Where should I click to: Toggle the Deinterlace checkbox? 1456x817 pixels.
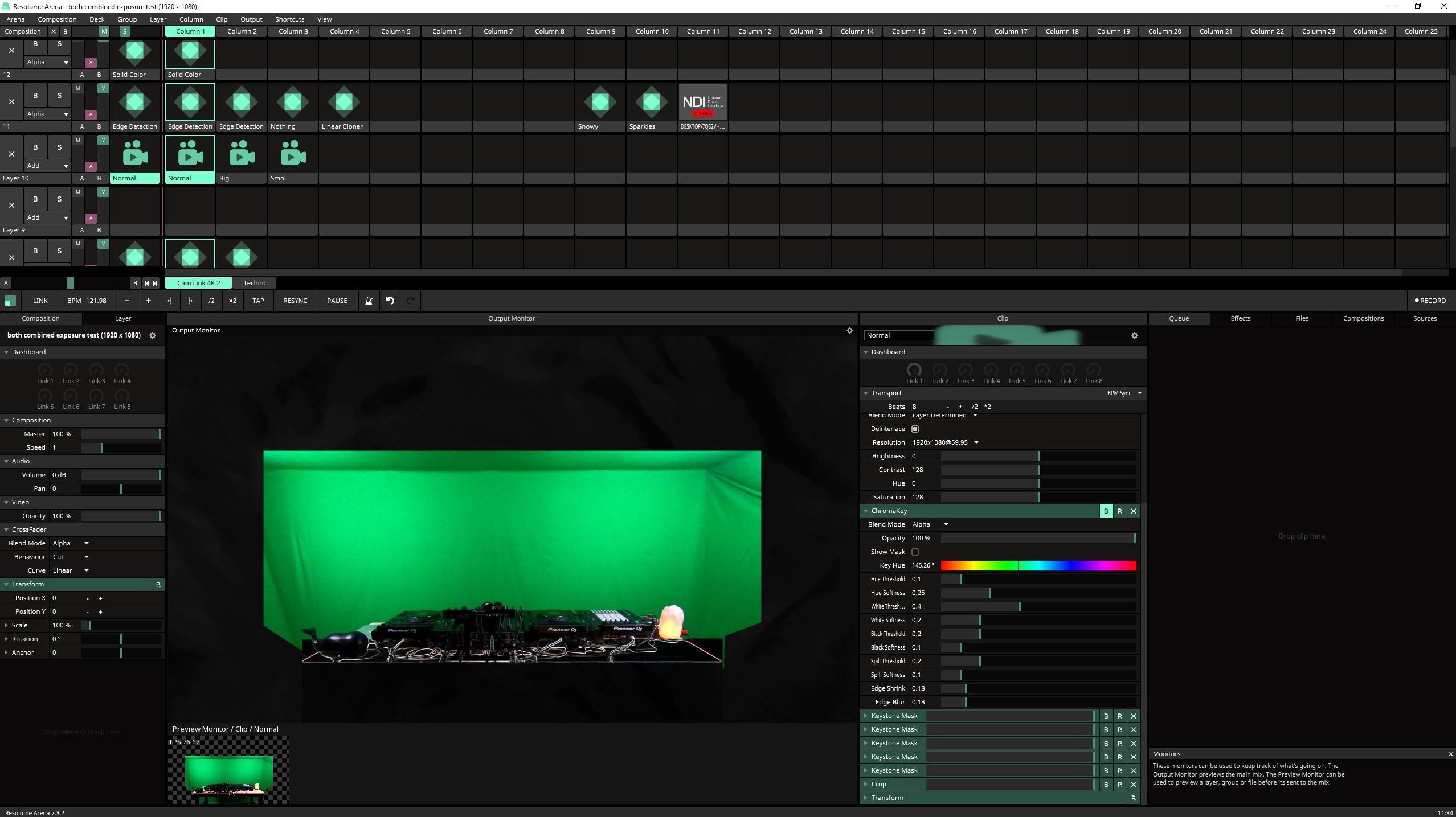(915, 429)
